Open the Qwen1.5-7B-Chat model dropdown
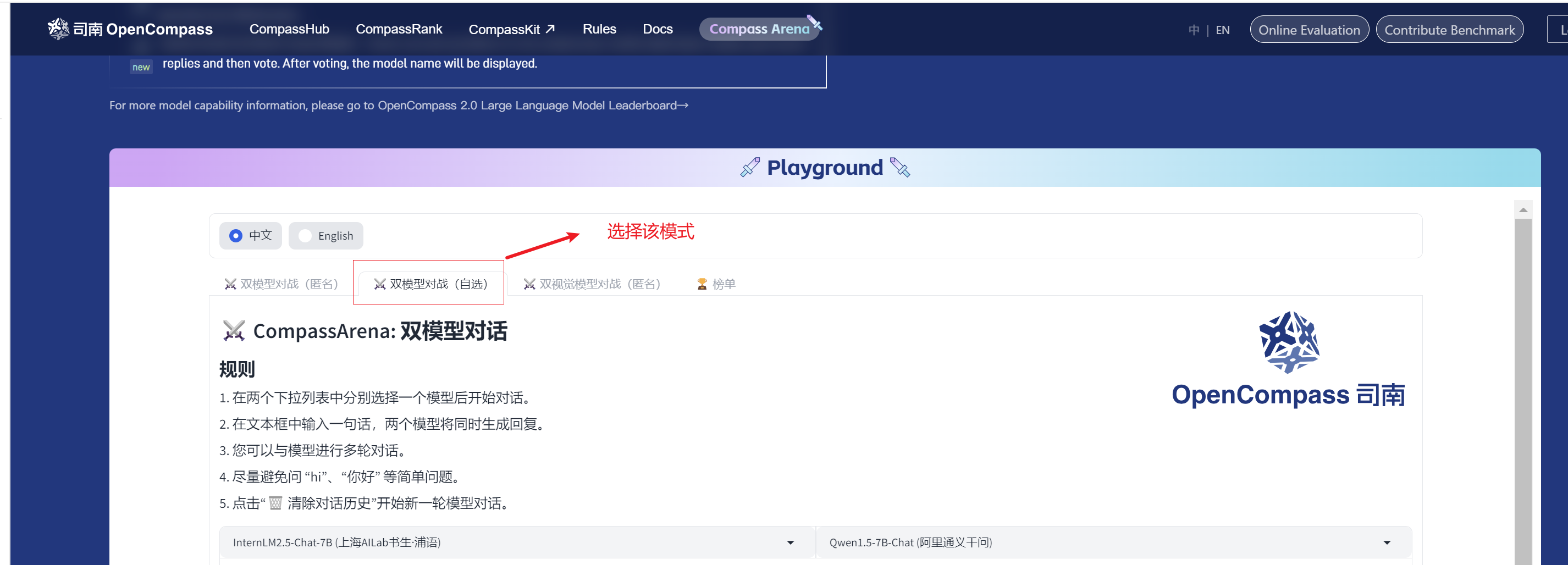The width and height of the screenshot is (1568, 565). (x=1113, y=542)
